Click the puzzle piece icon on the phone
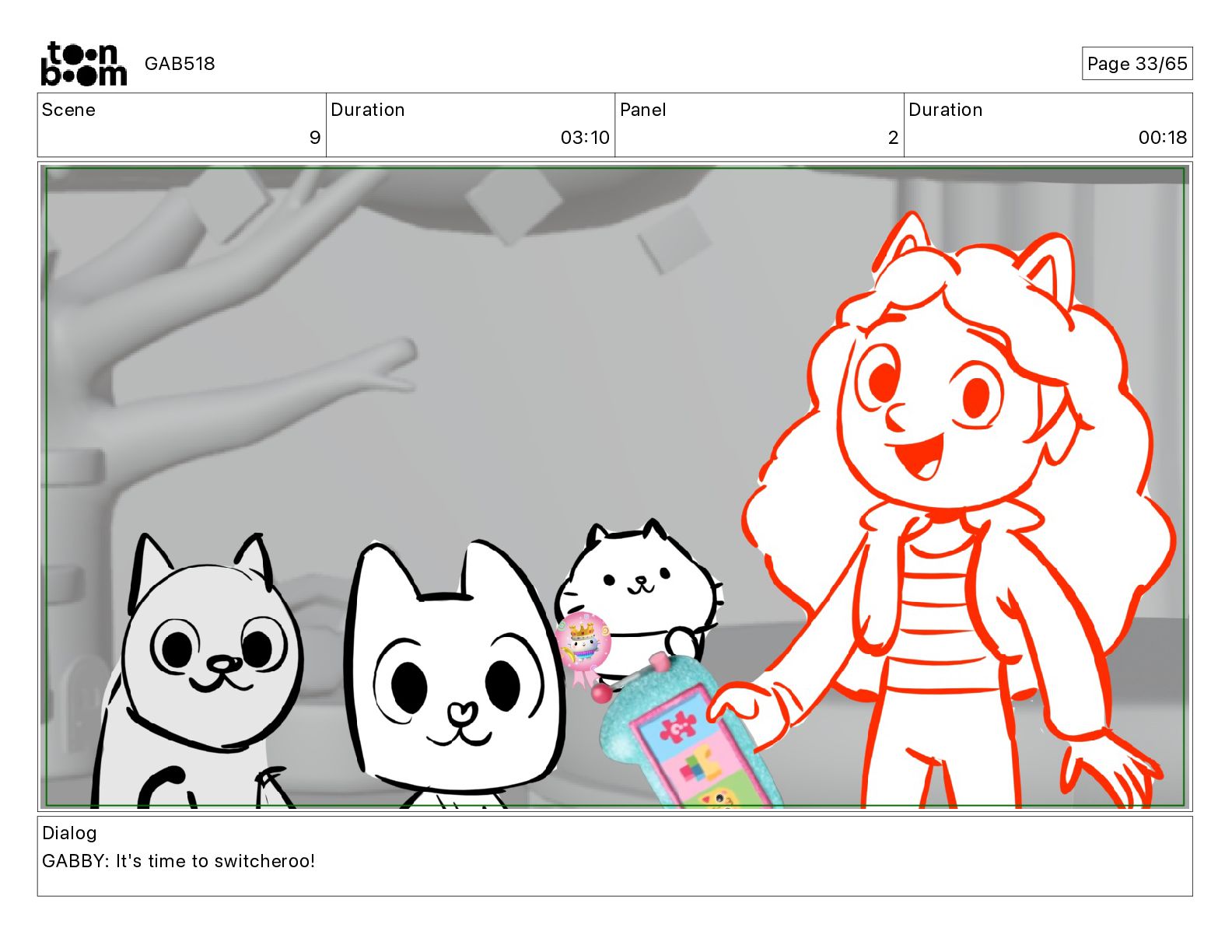1232x952 pixels. (677, 726)
